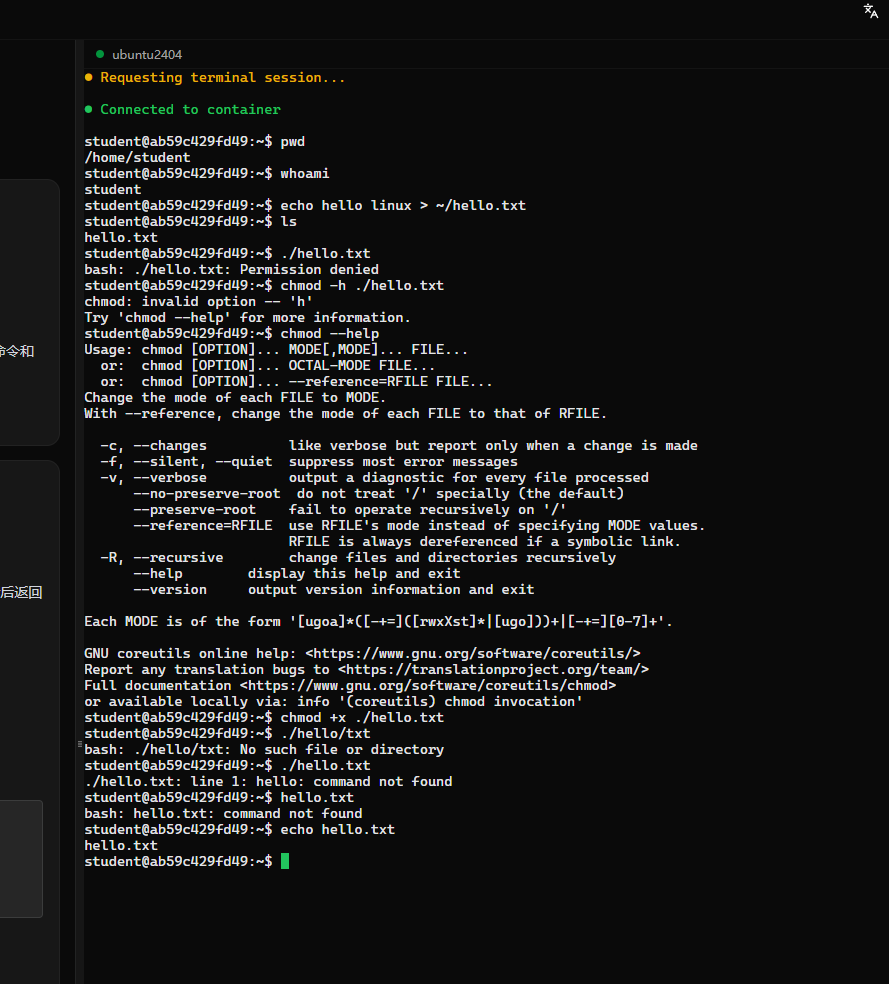Click 'bash: ./hello.txt: Permission denied' error
This screenshot has width=889, height=984.
tap(232, 270)
